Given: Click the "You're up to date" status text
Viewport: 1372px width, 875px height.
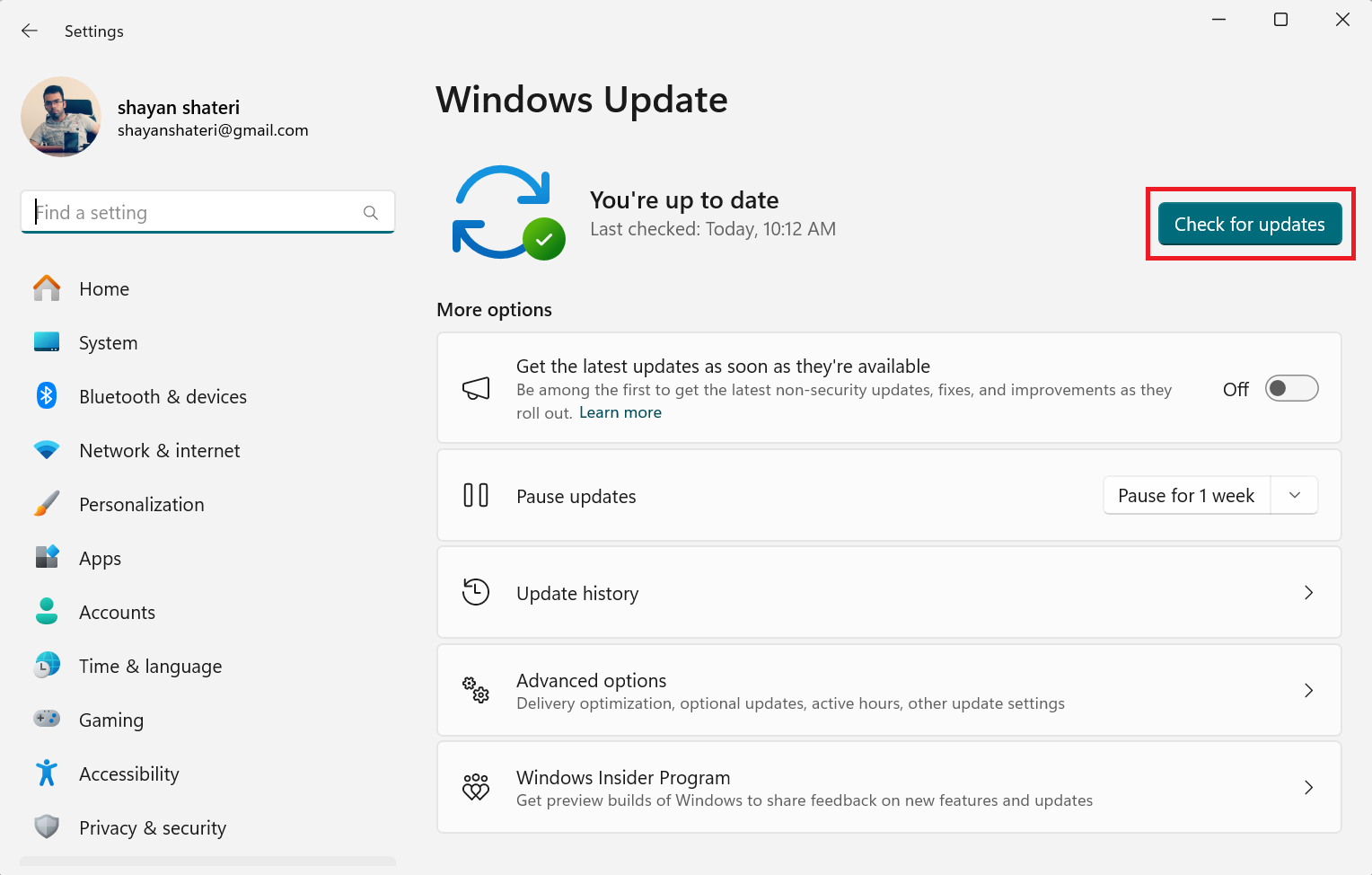Looking at the screenshot, I should [684, 200].
